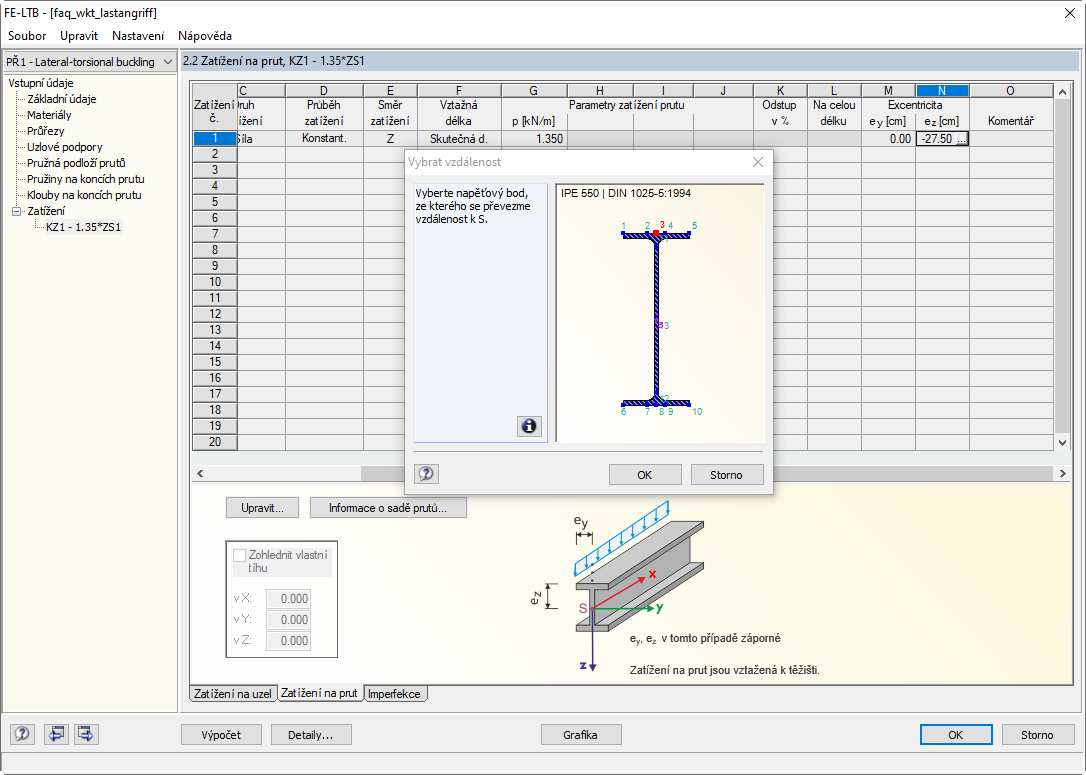The height and width of the screenshot is (775, 1086).
Task: Select KZ1 - 1.35*ZS1 tree item
Action: point(83,227)
